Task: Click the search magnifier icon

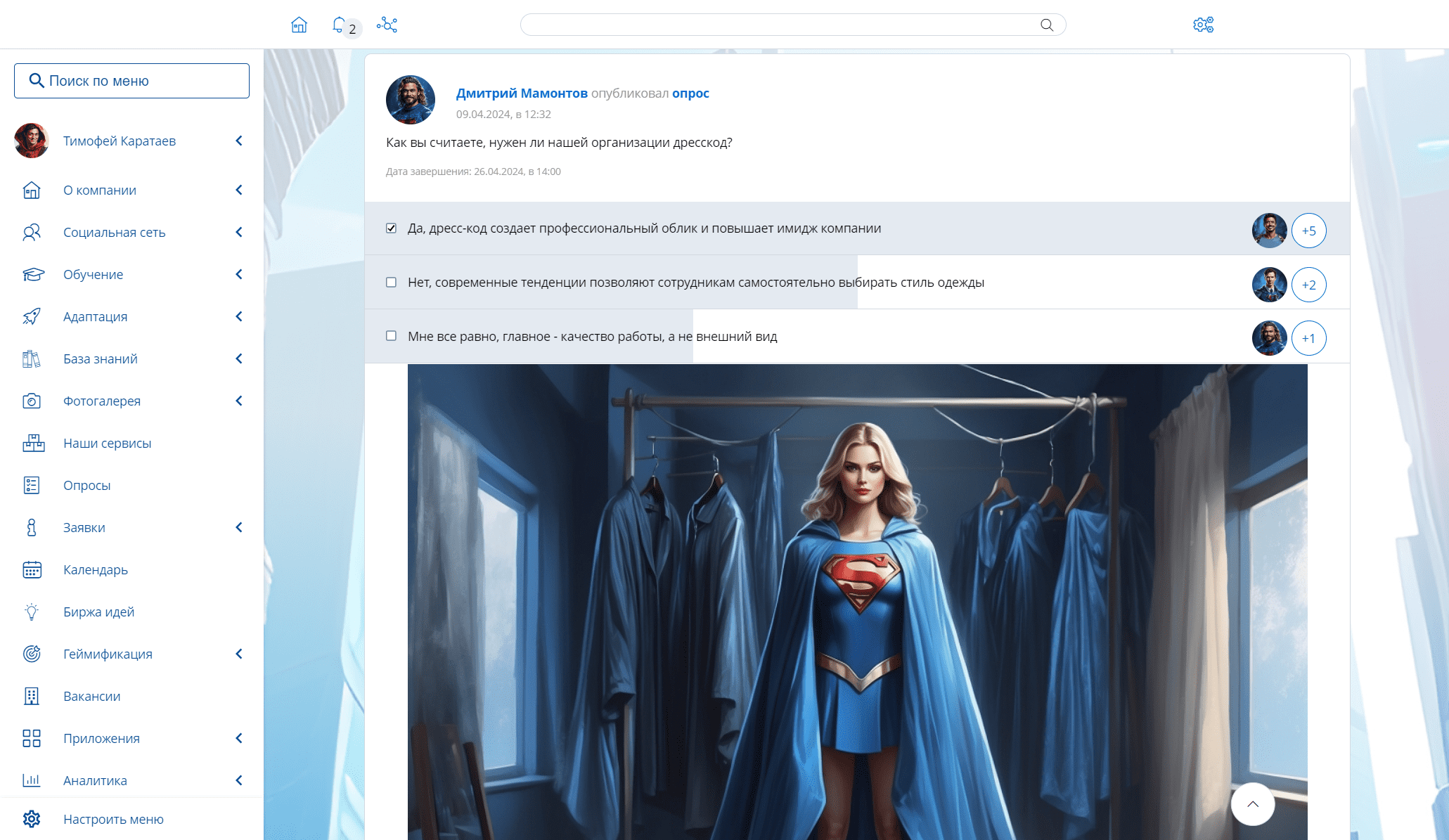Action: (1047, 25)
